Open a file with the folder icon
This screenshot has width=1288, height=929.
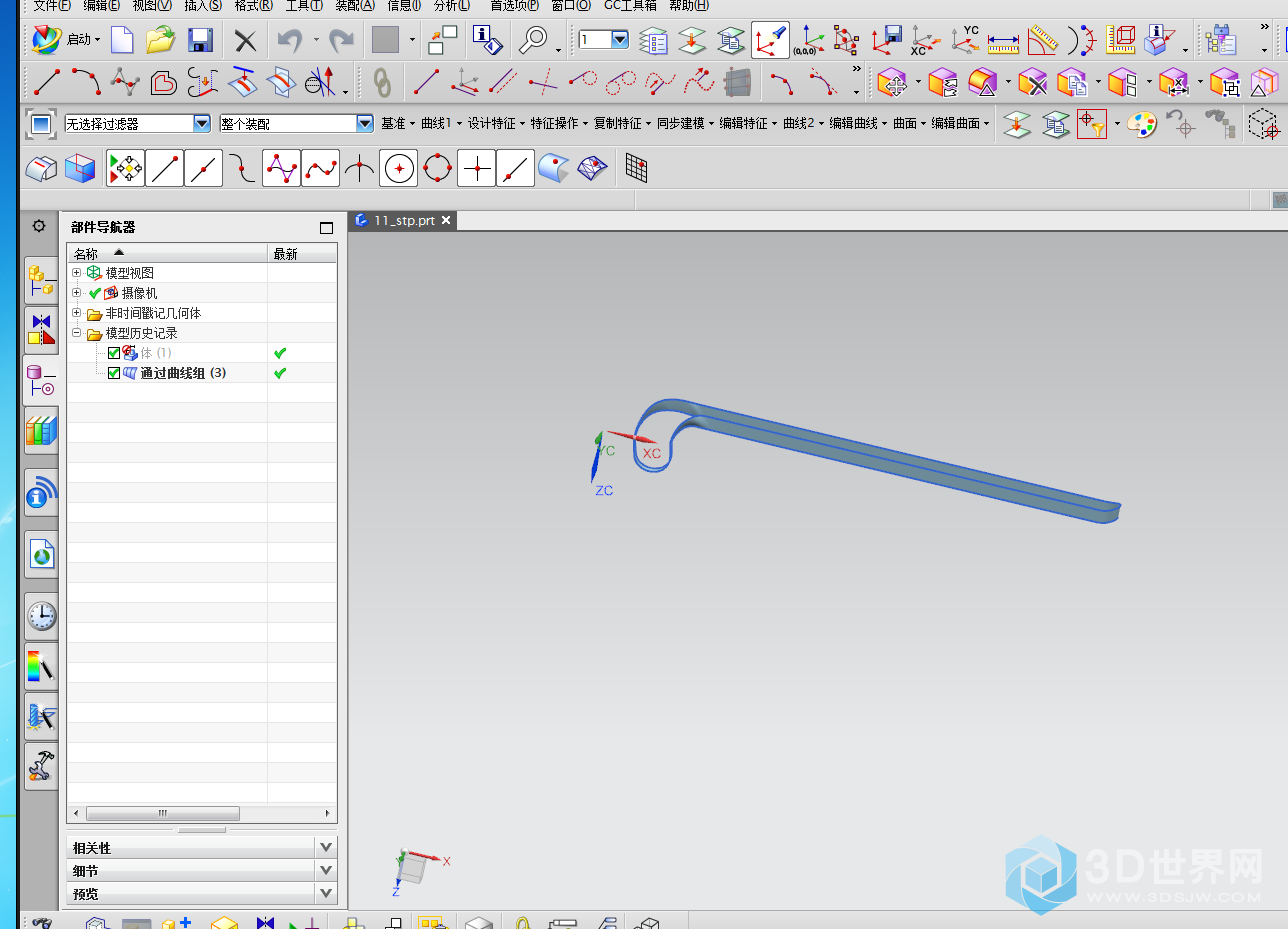[x=160, y=40]
